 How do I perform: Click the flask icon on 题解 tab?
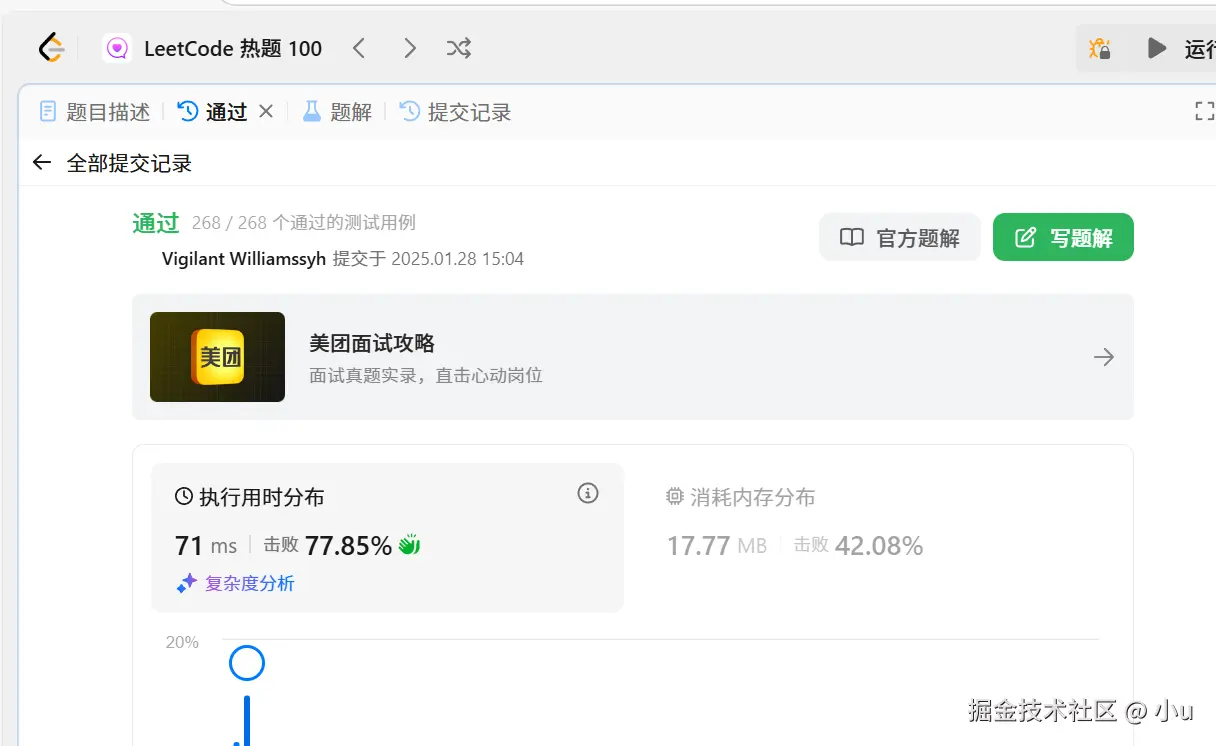pos(312,111)
